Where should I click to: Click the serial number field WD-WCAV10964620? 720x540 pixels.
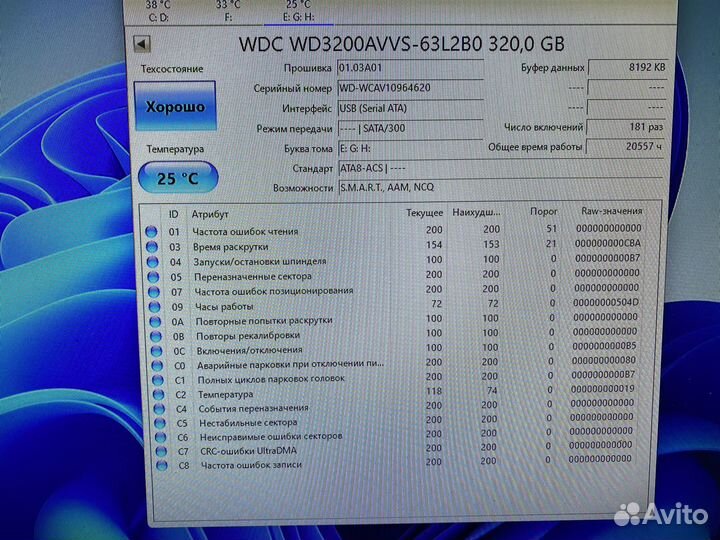[x=410, y=88]
